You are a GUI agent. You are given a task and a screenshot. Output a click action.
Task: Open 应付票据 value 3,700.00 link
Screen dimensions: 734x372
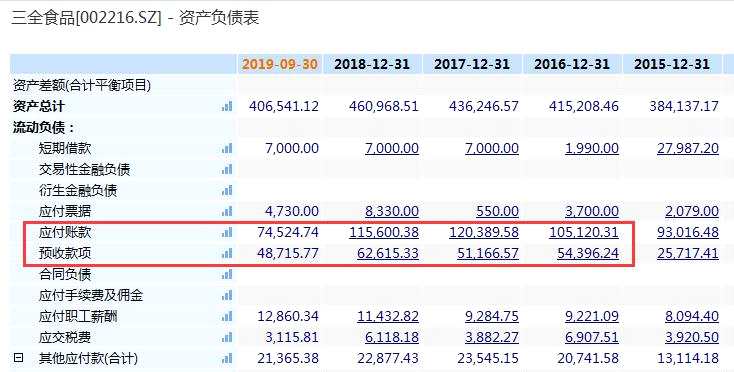point(592,212)
